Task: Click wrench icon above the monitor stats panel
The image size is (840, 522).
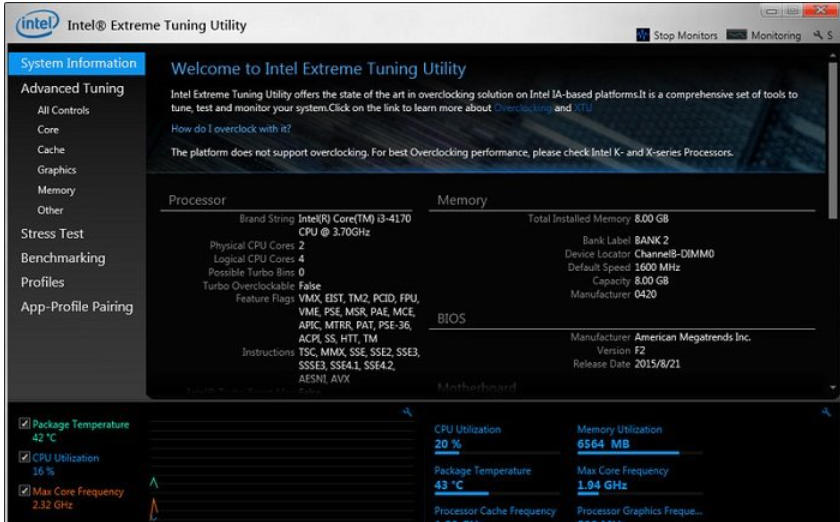Action: click(825, 412)
